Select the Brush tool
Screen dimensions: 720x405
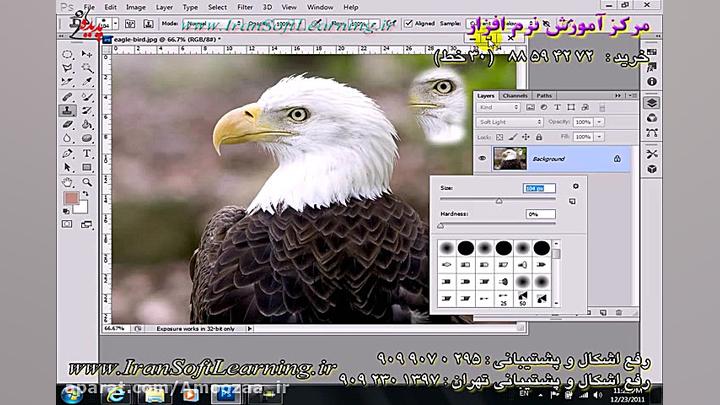pyautogui.click(x=86, y=96)
